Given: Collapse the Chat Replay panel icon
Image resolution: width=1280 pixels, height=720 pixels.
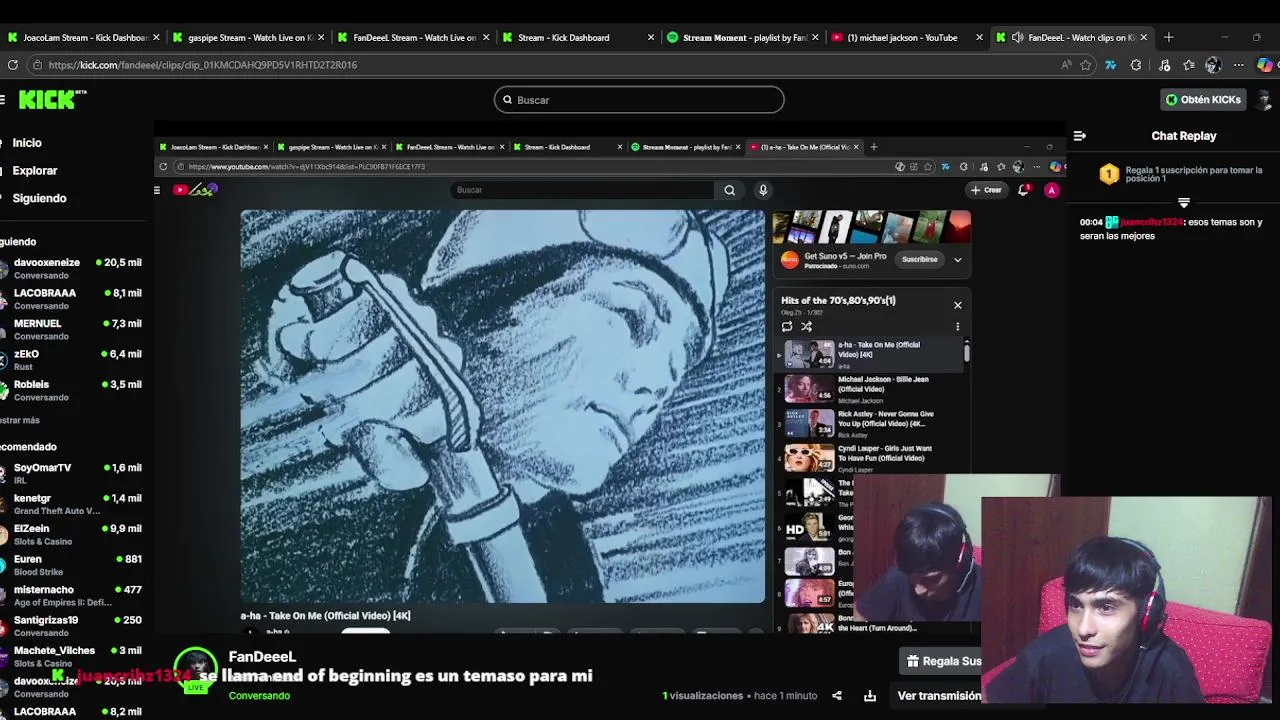Looking at the screenshot, I should point(1080,136).
